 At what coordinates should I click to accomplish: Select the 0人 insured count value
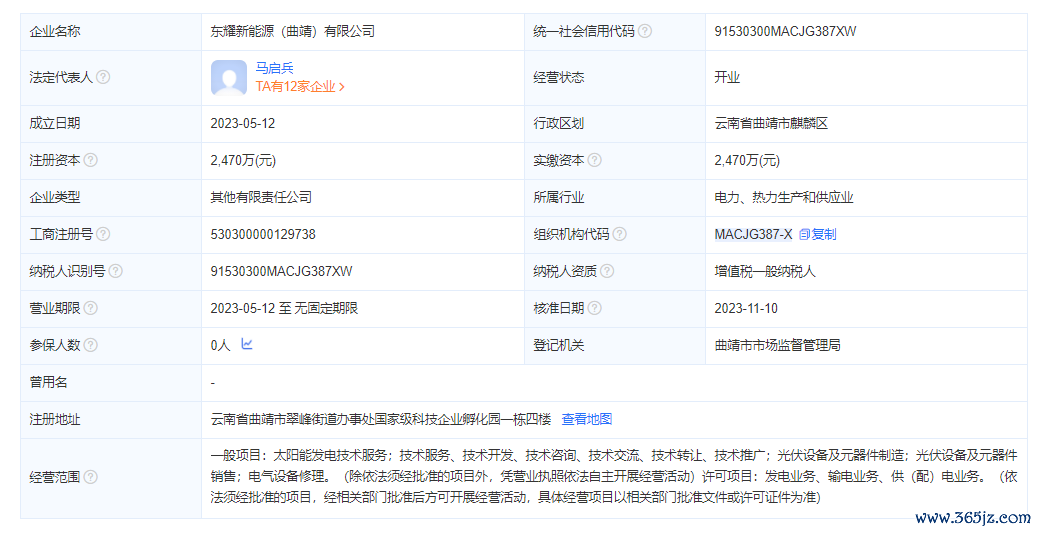220,346
